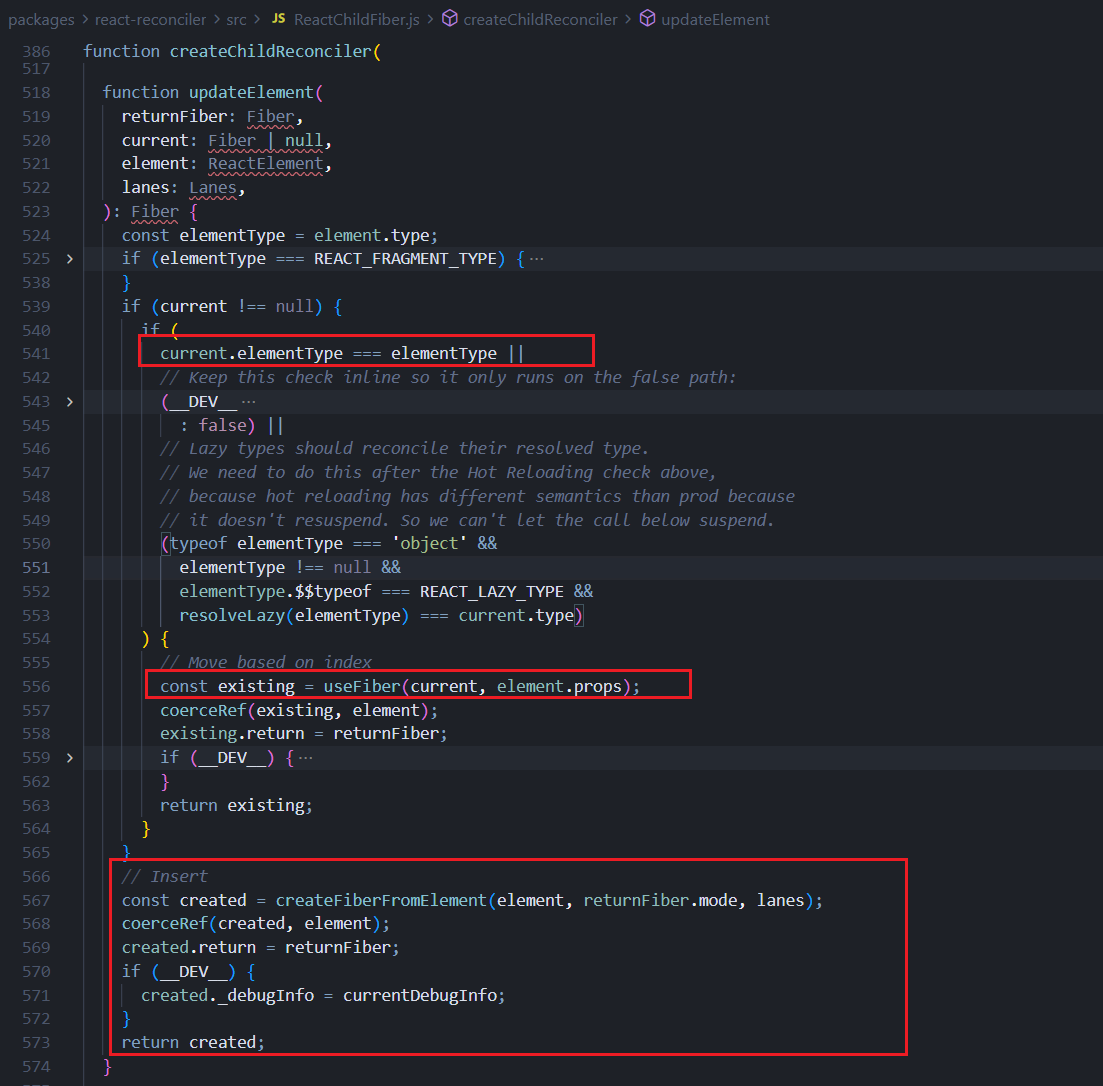Click the JS file icon in breadcrumb
Viewport: 1103px width, 1086px height.
279,18
